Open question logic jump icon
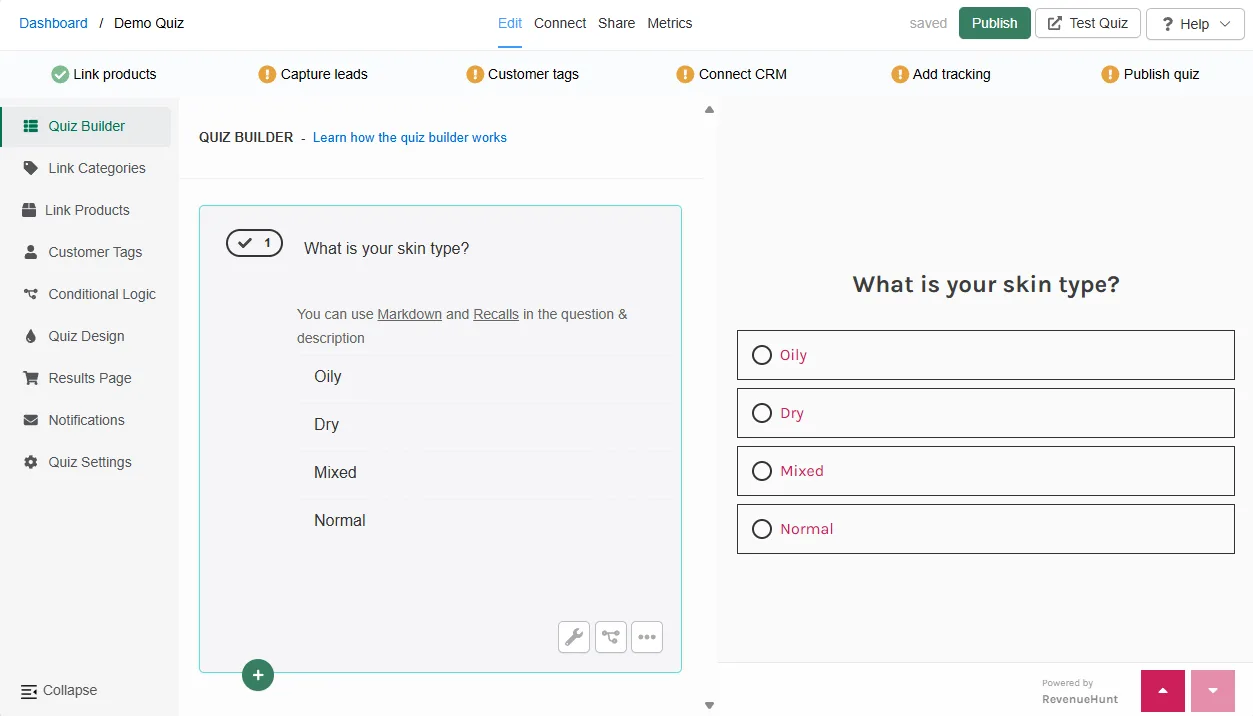This screenshot has width=1253, height=716. (611, 637)
